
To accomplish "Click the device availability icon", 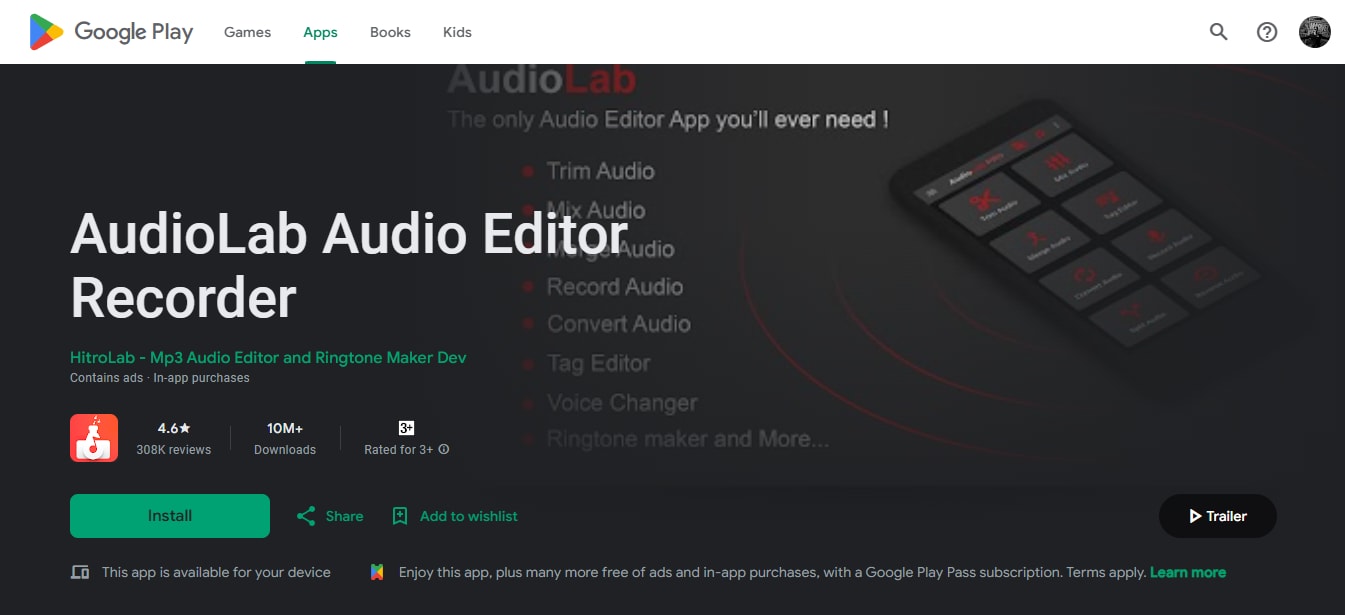I will [80, 572].
